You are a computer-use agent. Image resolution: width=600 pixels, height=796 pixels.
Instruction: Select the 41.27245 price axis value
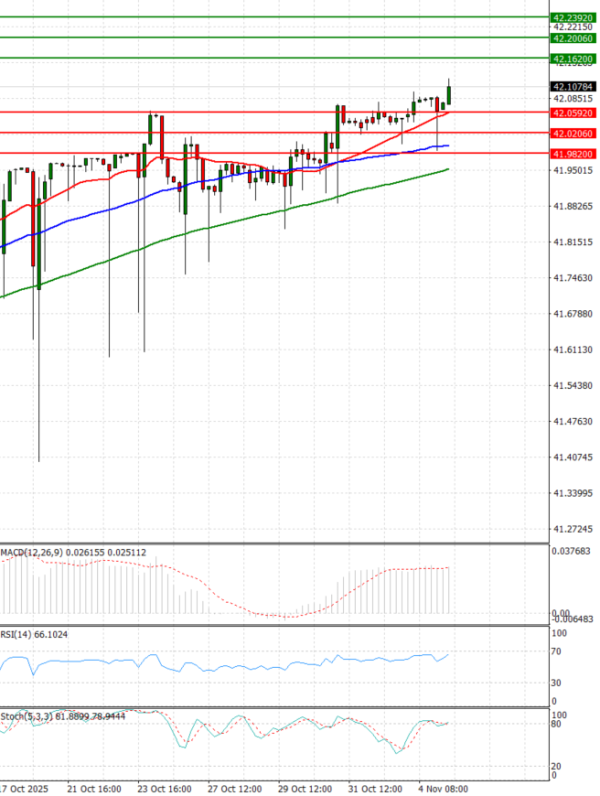tap(573, 529)
